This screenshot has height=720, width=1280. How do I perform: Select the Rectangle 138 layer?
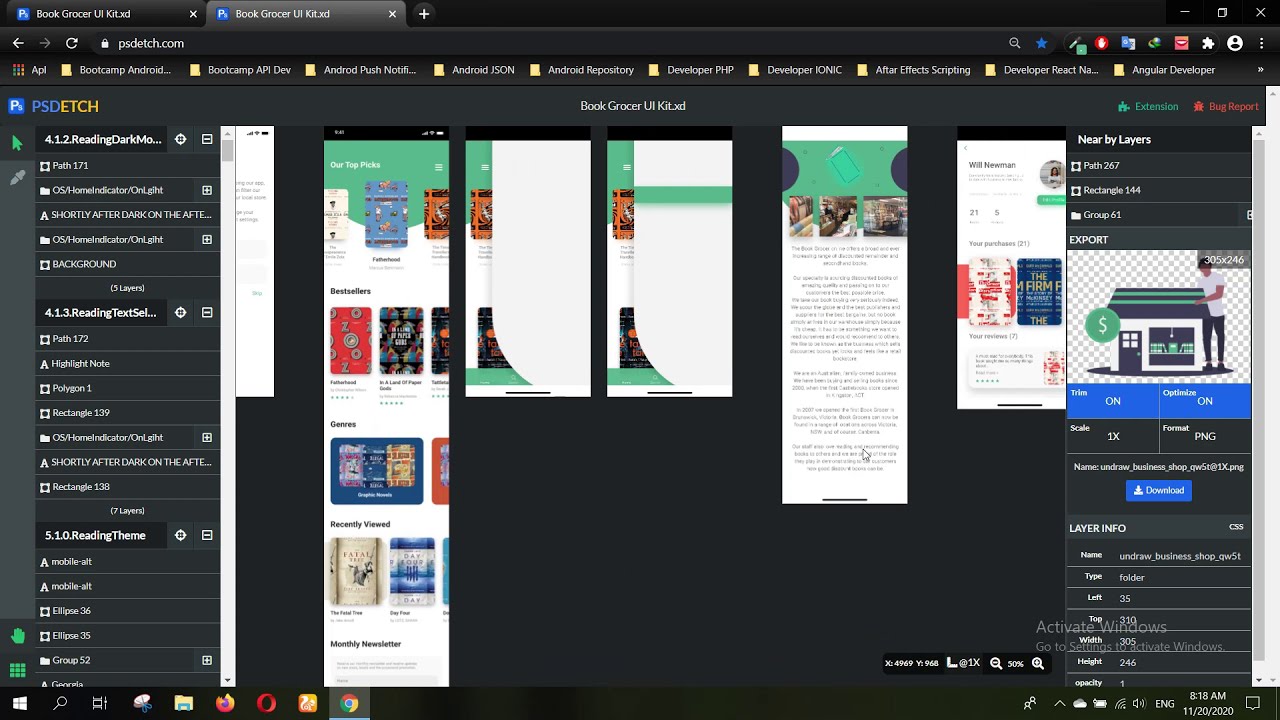tap(126, 486)
